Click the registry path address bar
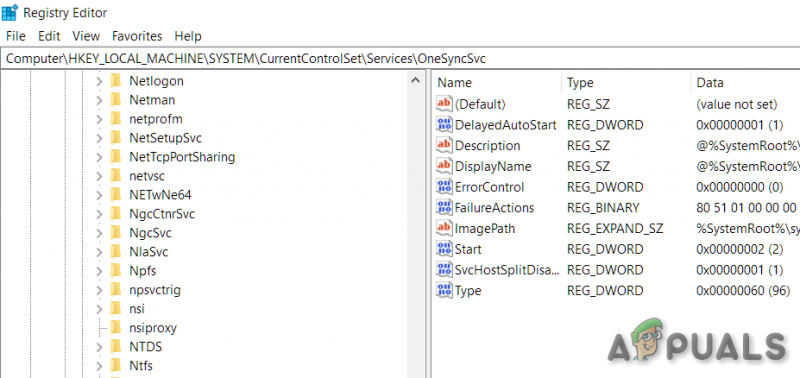 (400, 59)
